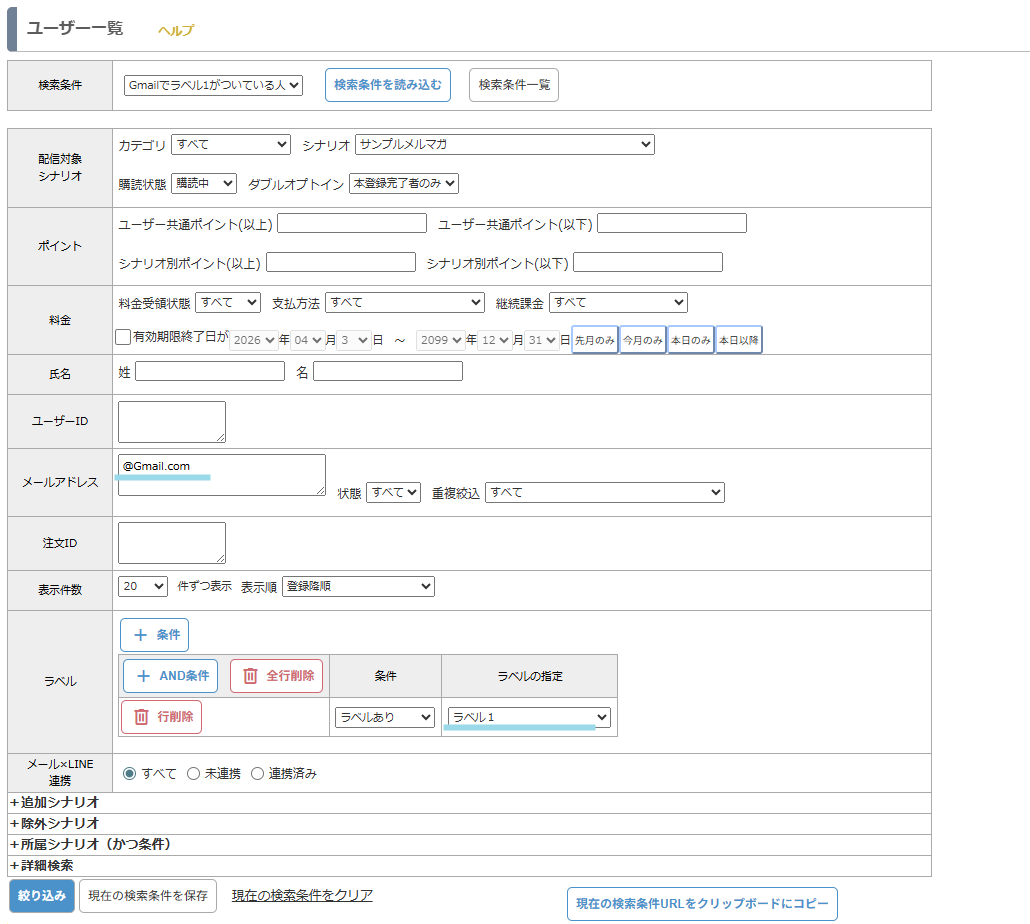Image resolution: width=1030 pixels, height=924 pixels.
Task: Click the AND条件 plus button
Action: coord(170,676)
